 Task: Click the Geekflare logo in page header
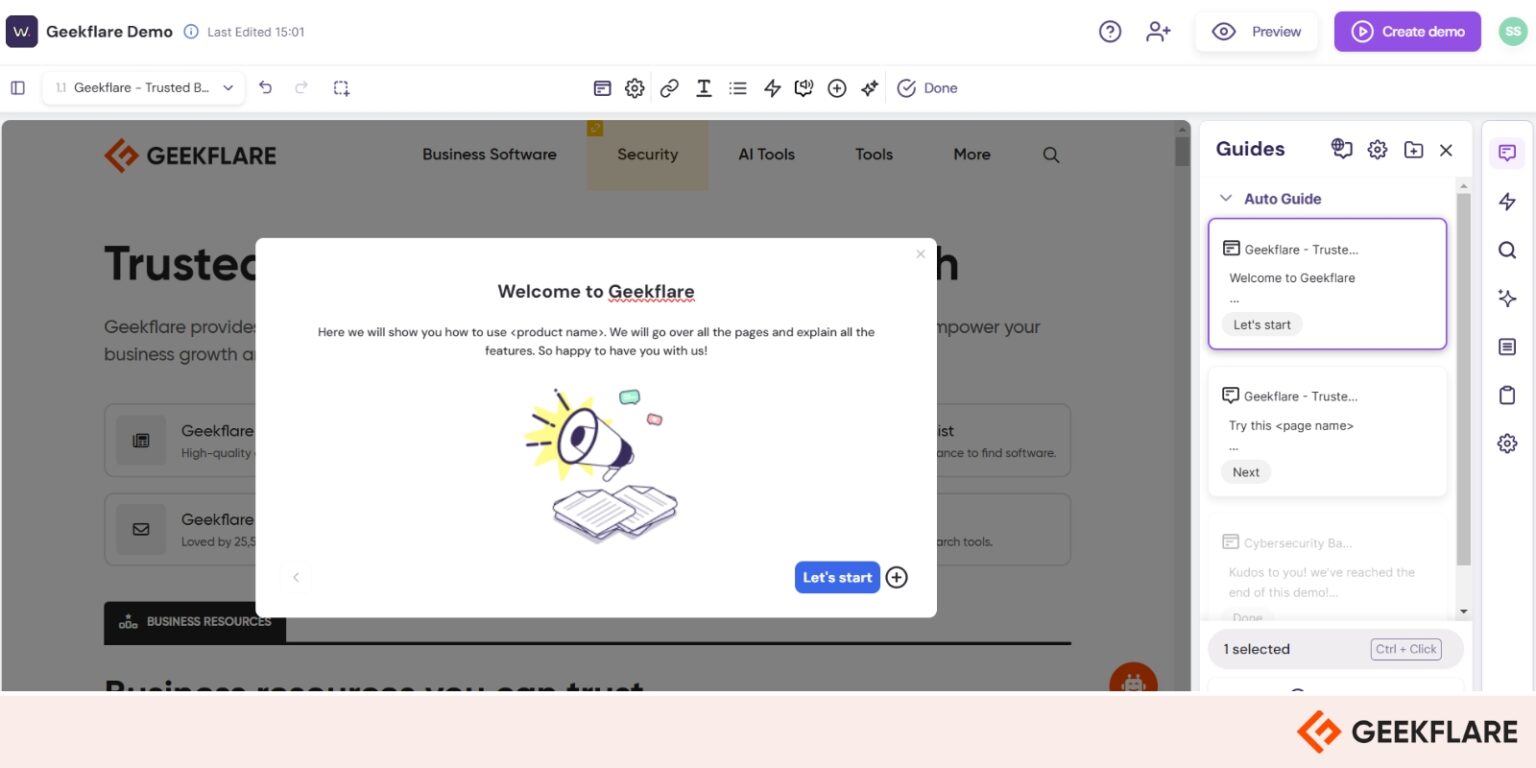coord(190,155)
